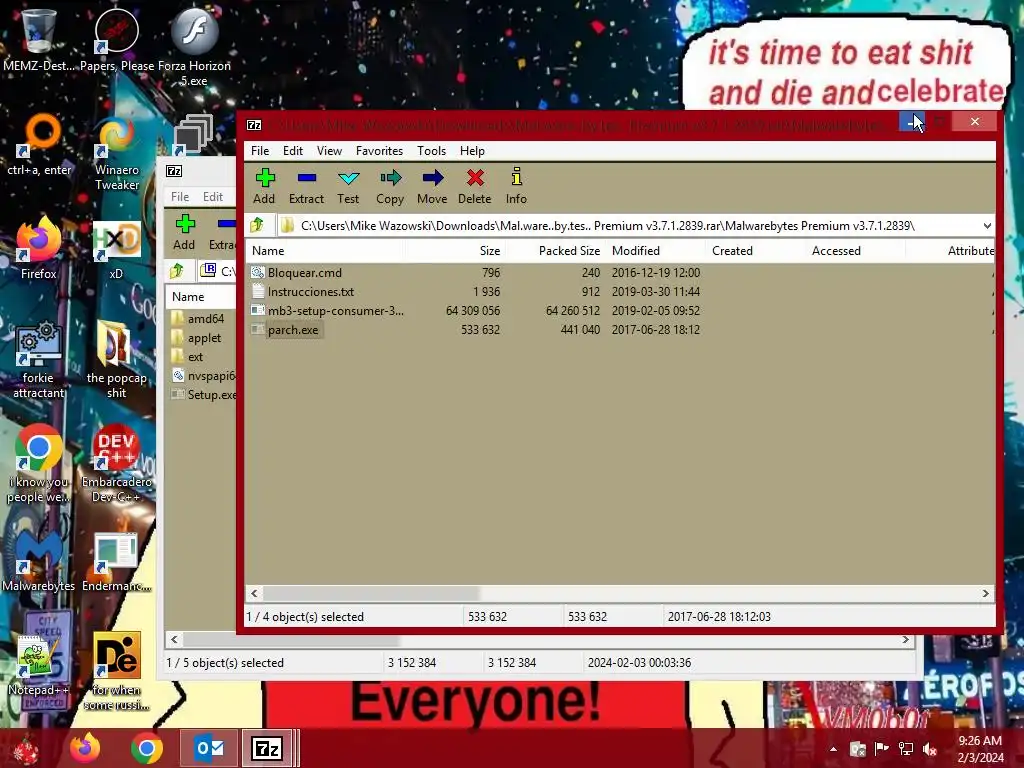
Task: Sort by the Size column header
Action: click(x=455, y=251)
